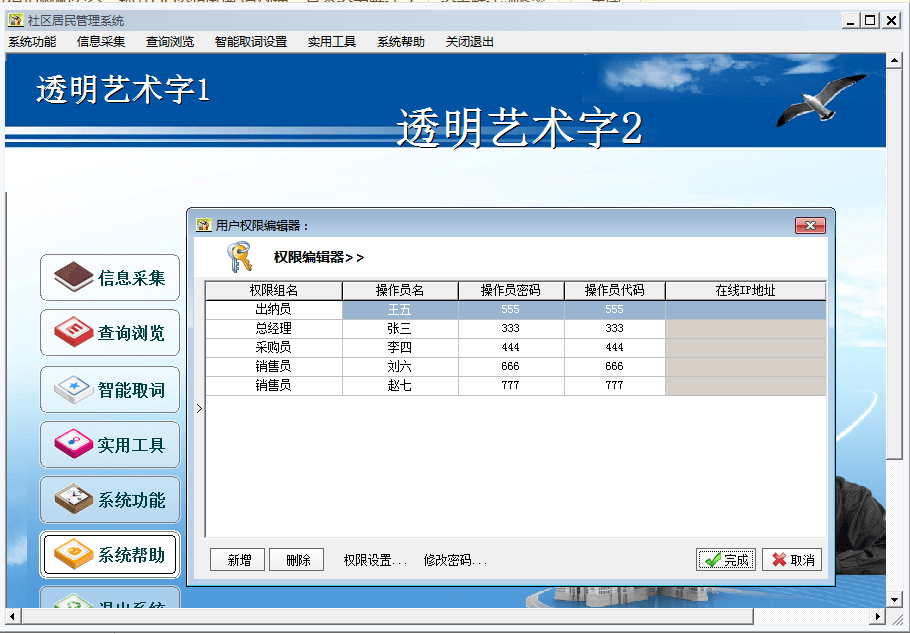Open 权限设置... link
This screenshot has width=910, height=634.
375,560
